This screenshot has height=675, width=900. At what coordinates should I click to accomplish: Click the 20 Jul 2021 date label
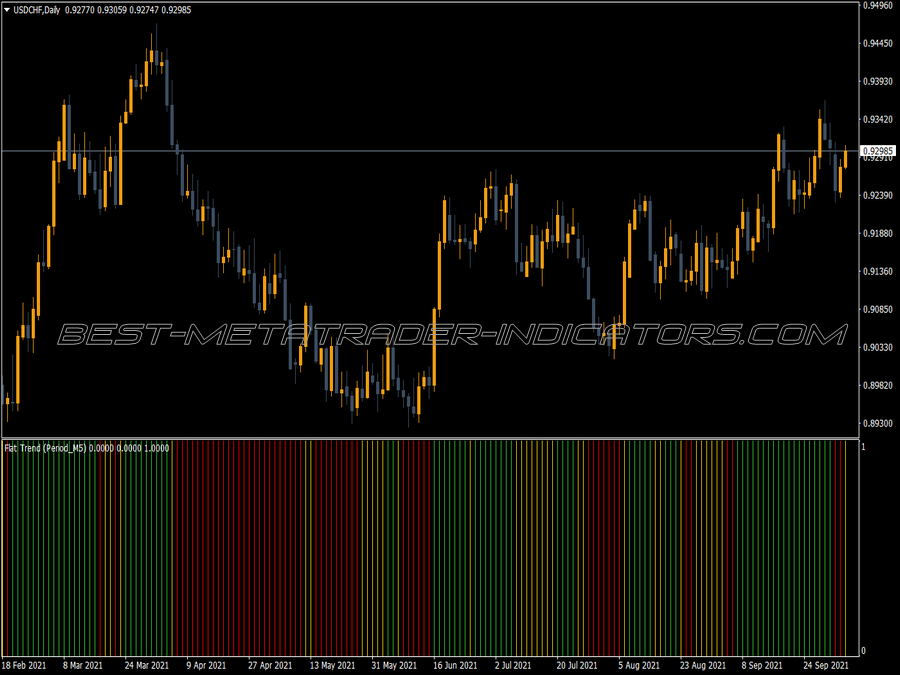pos(577,665)
